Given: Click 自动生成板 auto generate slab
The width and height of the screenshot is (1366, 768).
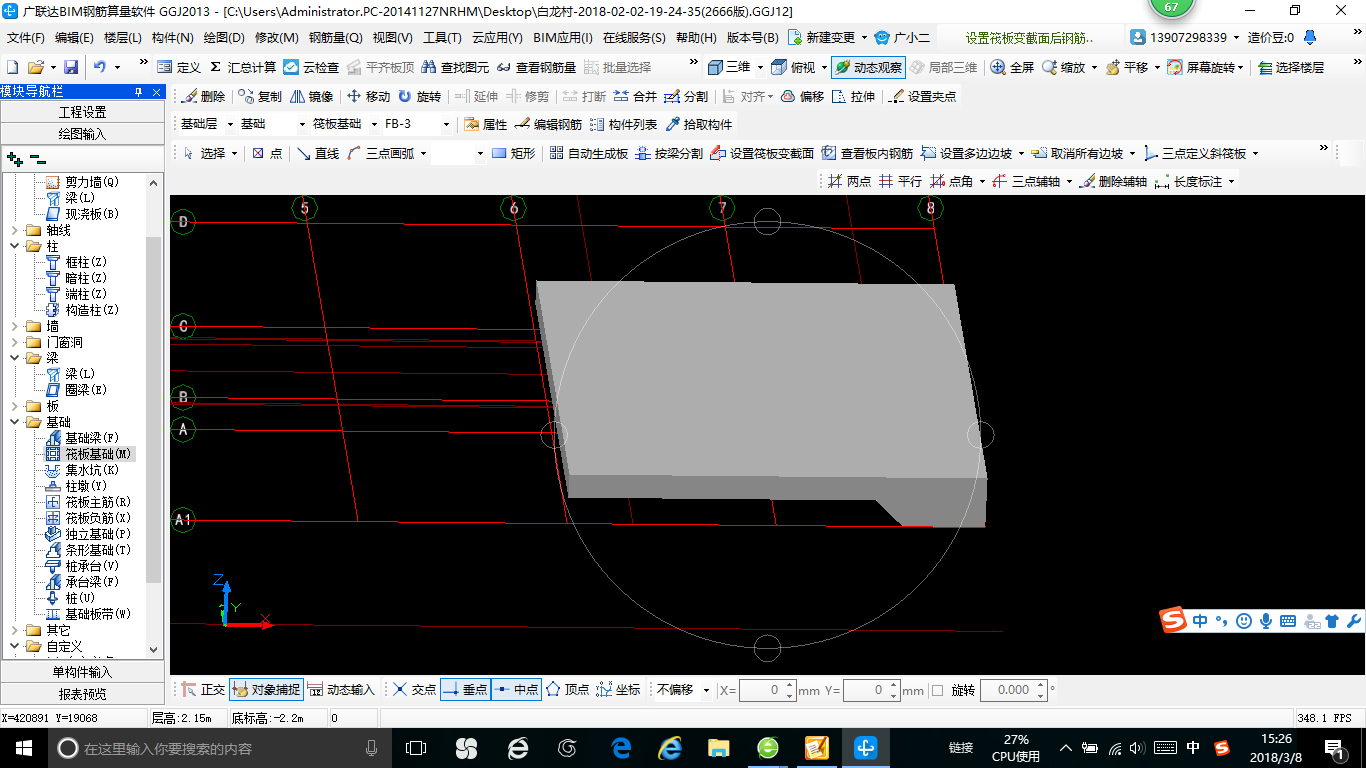Looking at the screenshot, I should [x=589, y=153].
